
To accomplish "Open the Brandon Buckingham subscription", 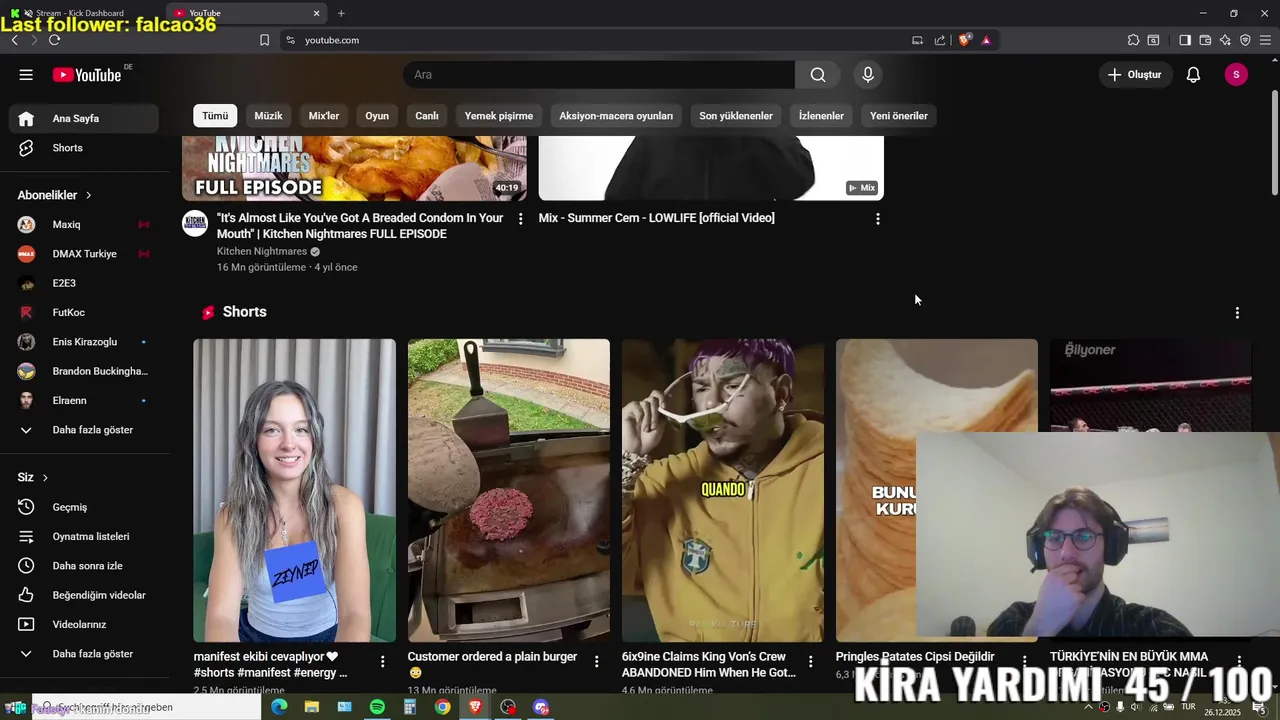I will 84,371.
